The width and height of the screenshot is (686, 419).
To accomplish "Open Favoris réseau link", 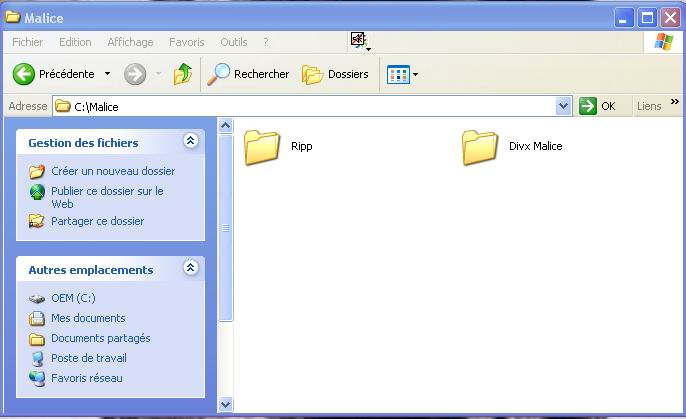I will (x=87, y=378).
